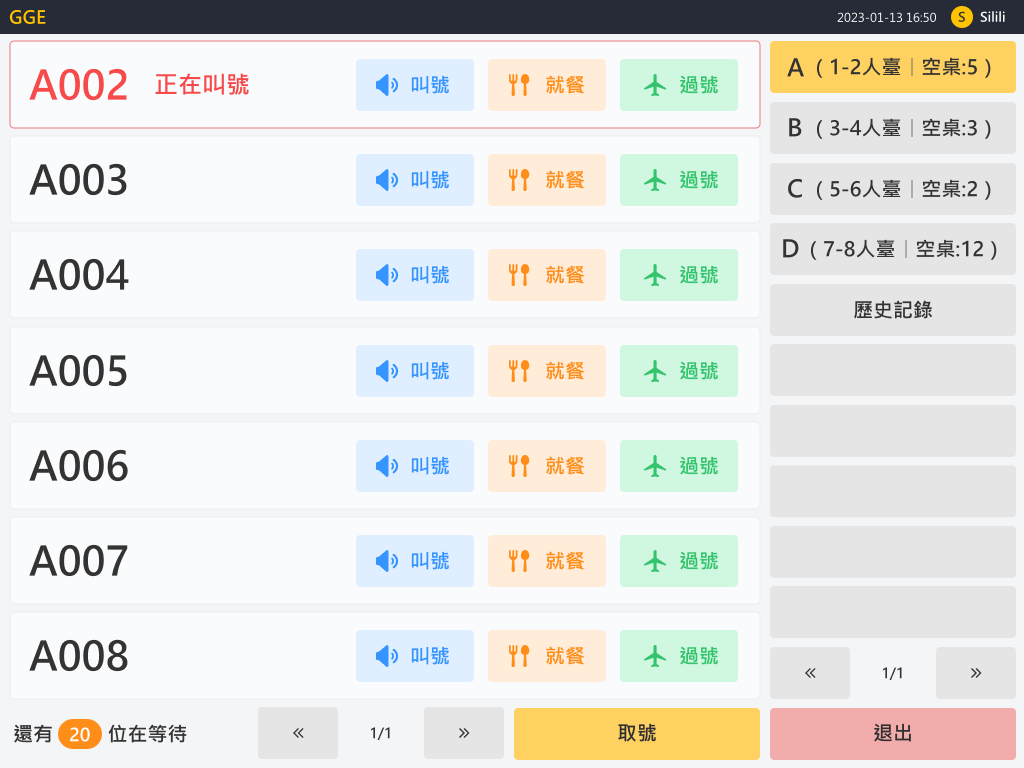1024x768 pixels.
Task: Click the Silili user avatar
Action: [x=961, y=16]
